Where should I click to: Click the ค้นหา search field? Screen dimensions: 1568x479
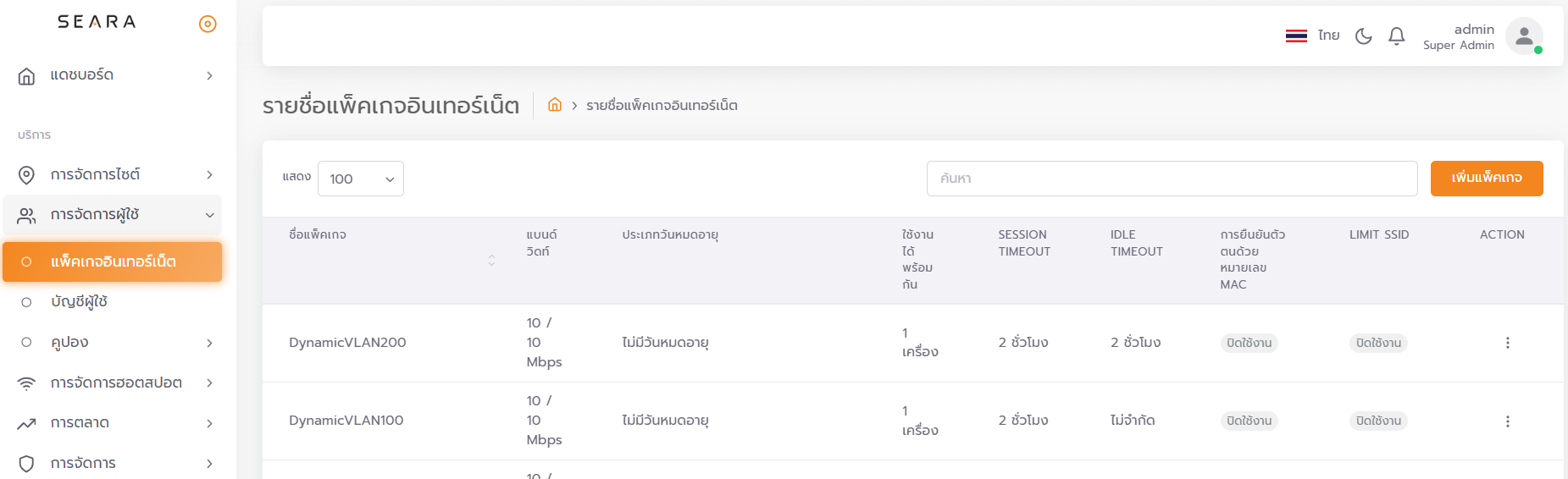[1171, 179]
